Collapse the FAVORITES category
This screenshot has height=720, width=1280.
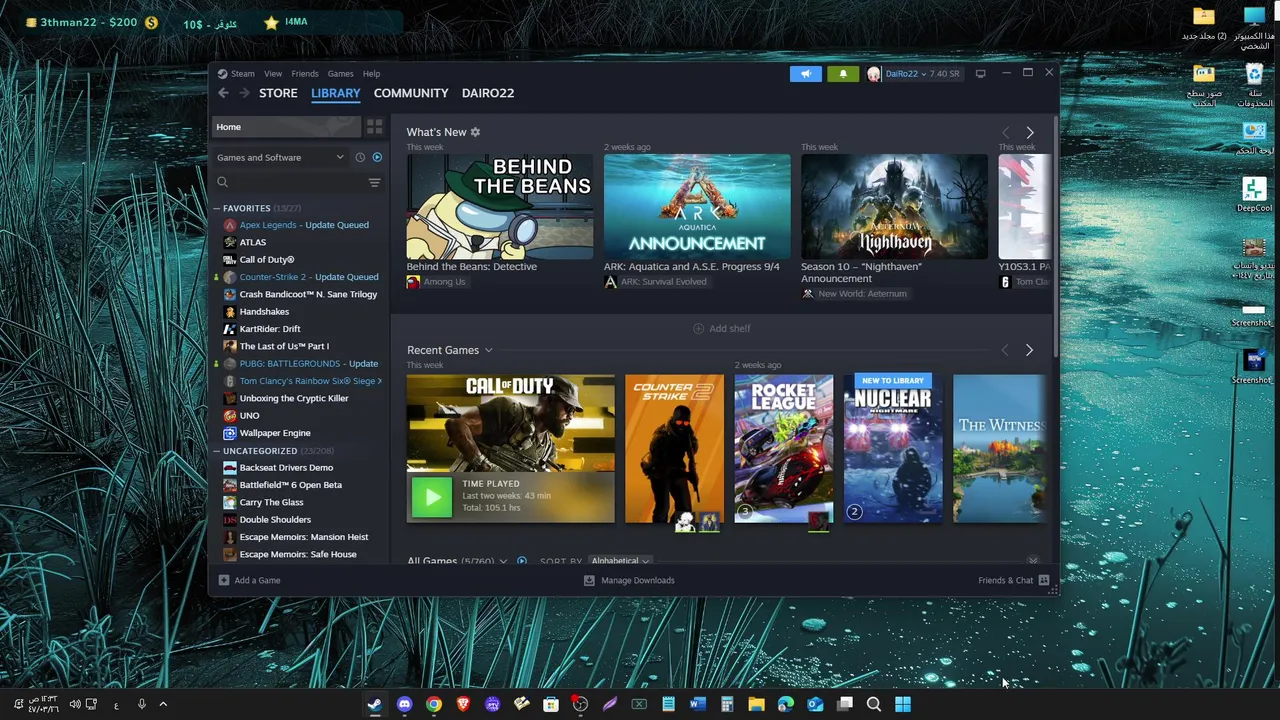(216, 208)
